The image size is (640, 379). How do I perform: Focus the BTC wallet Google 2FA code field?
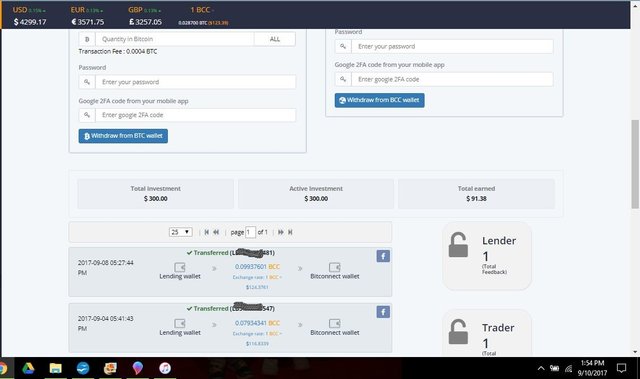tap(196, 115)
